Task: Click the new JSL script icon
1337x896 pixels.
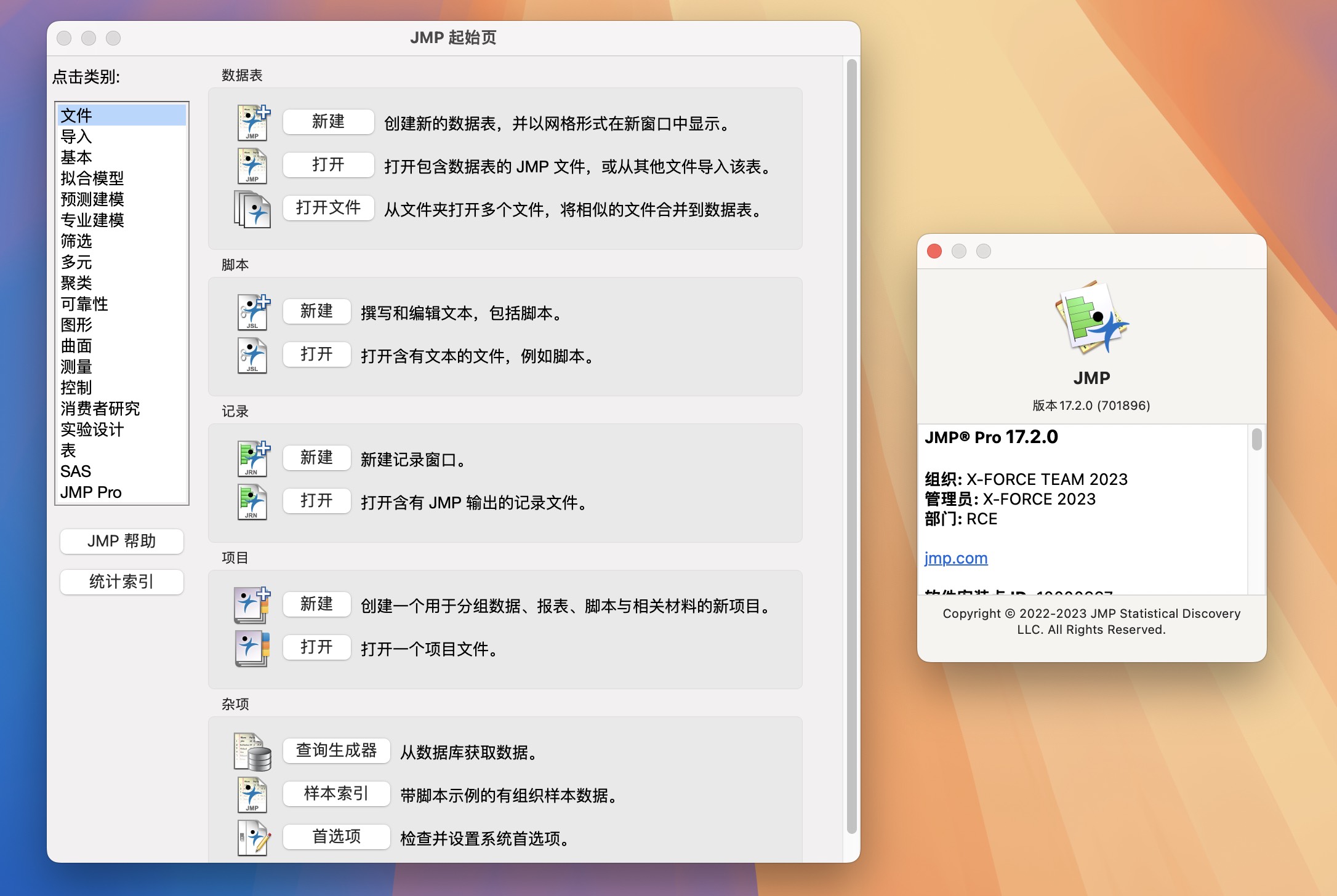Action: coord(253,312)
